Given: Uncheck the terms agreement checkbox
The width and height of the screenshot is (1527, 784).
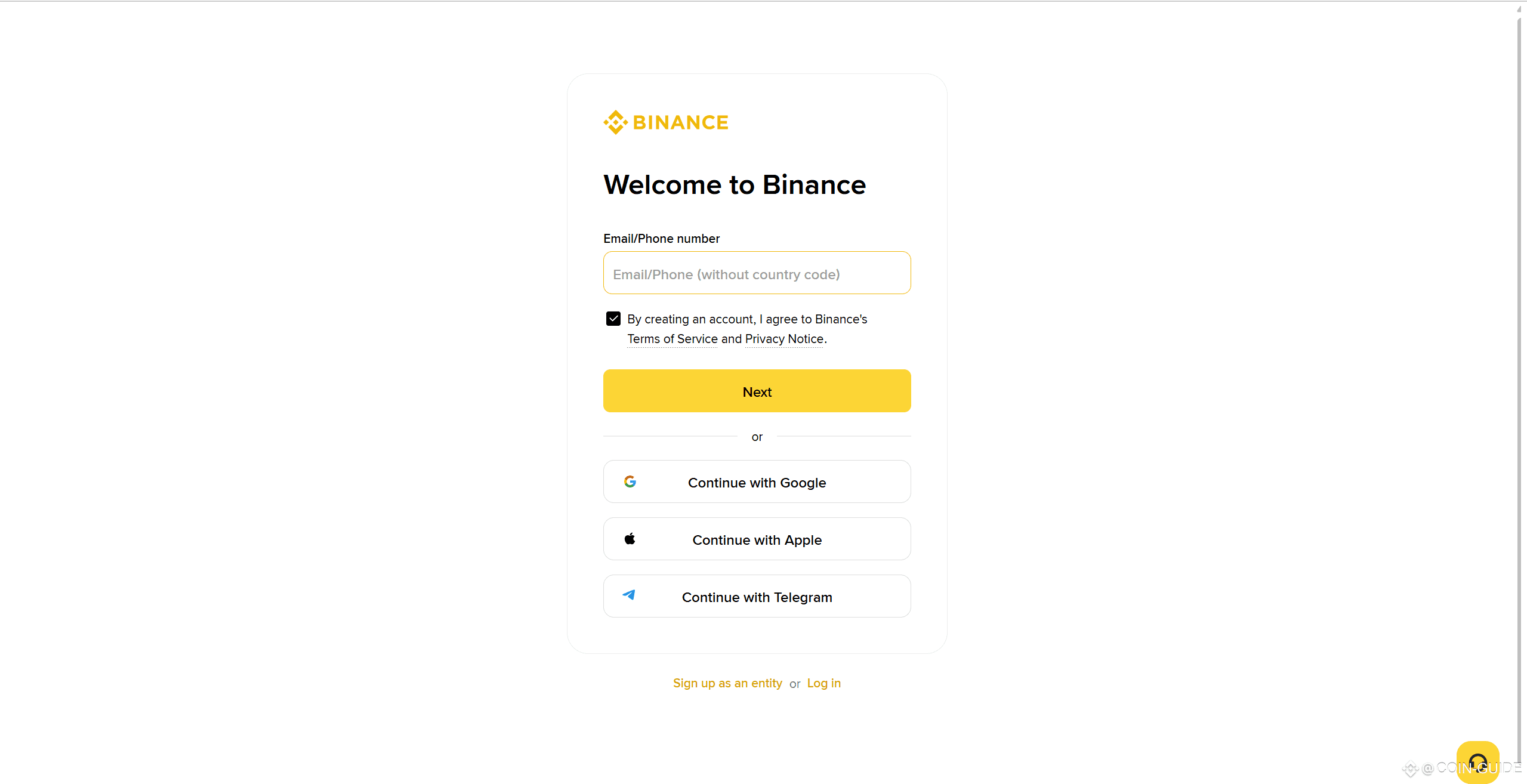Looking at the screenshot, I should tap(613, 319).
